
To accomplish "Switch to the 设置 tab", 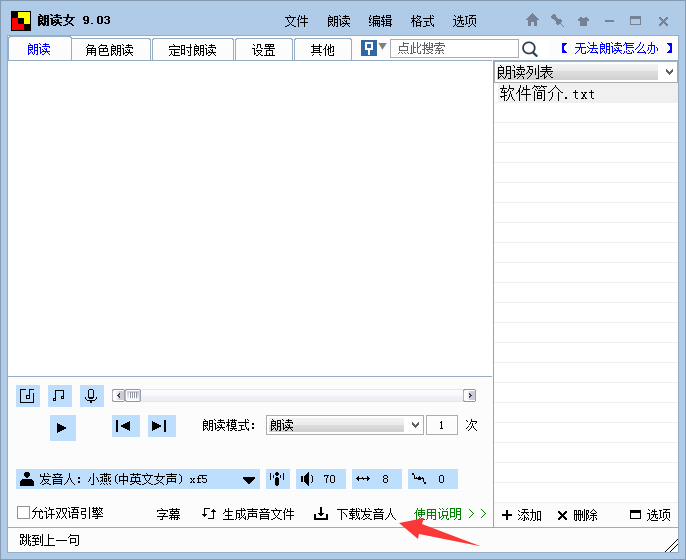I will point(263,50).
